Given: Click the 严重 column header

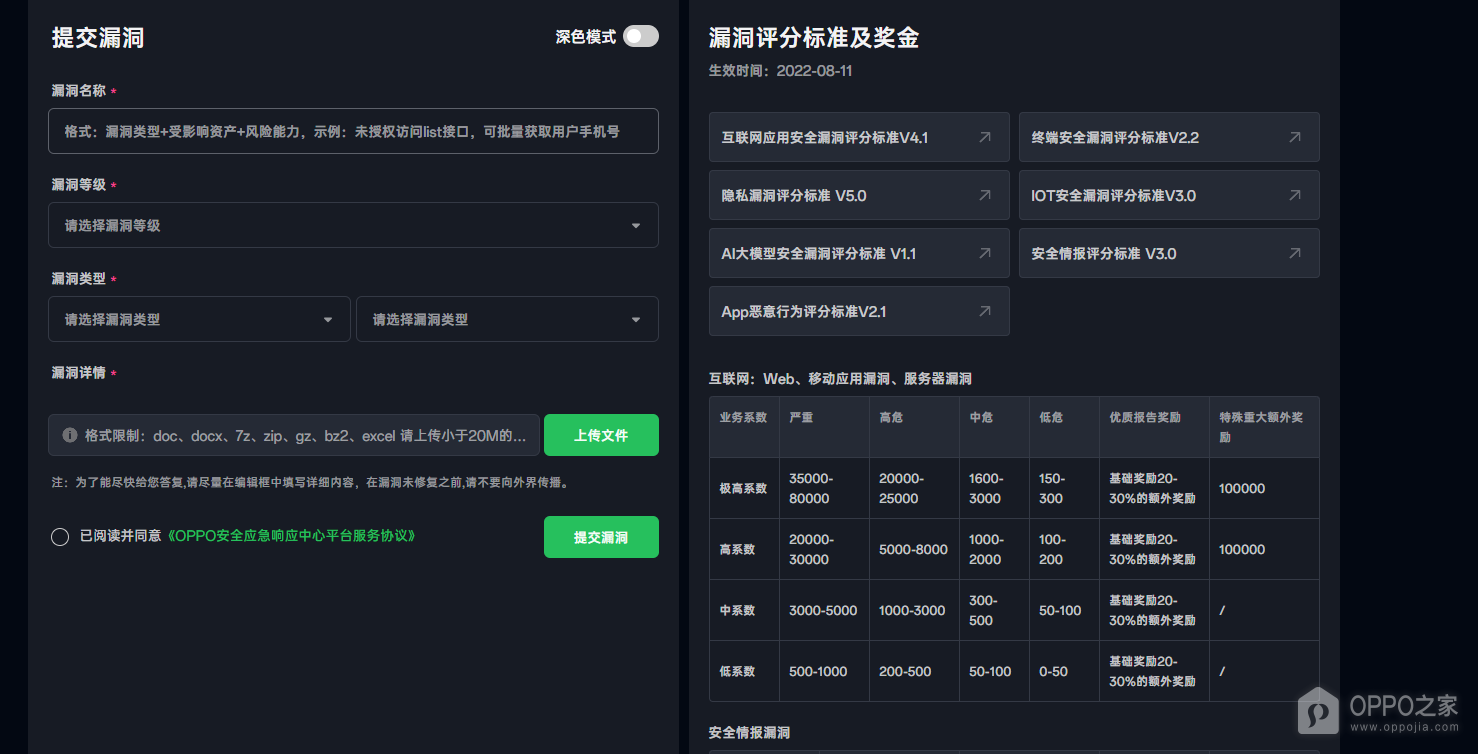Looking at the screenshot, I should pos(824,427).
